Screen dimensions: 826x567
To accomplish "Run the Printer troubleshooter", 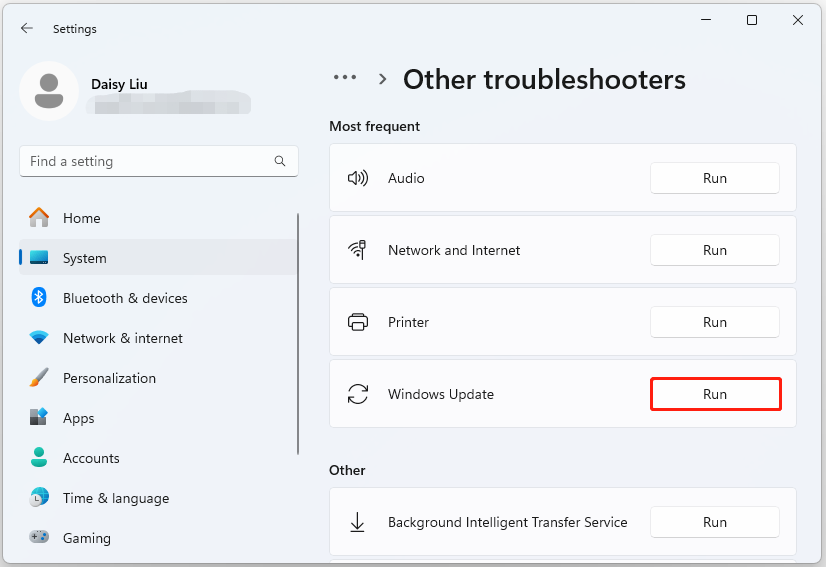I will coord(714,322).
